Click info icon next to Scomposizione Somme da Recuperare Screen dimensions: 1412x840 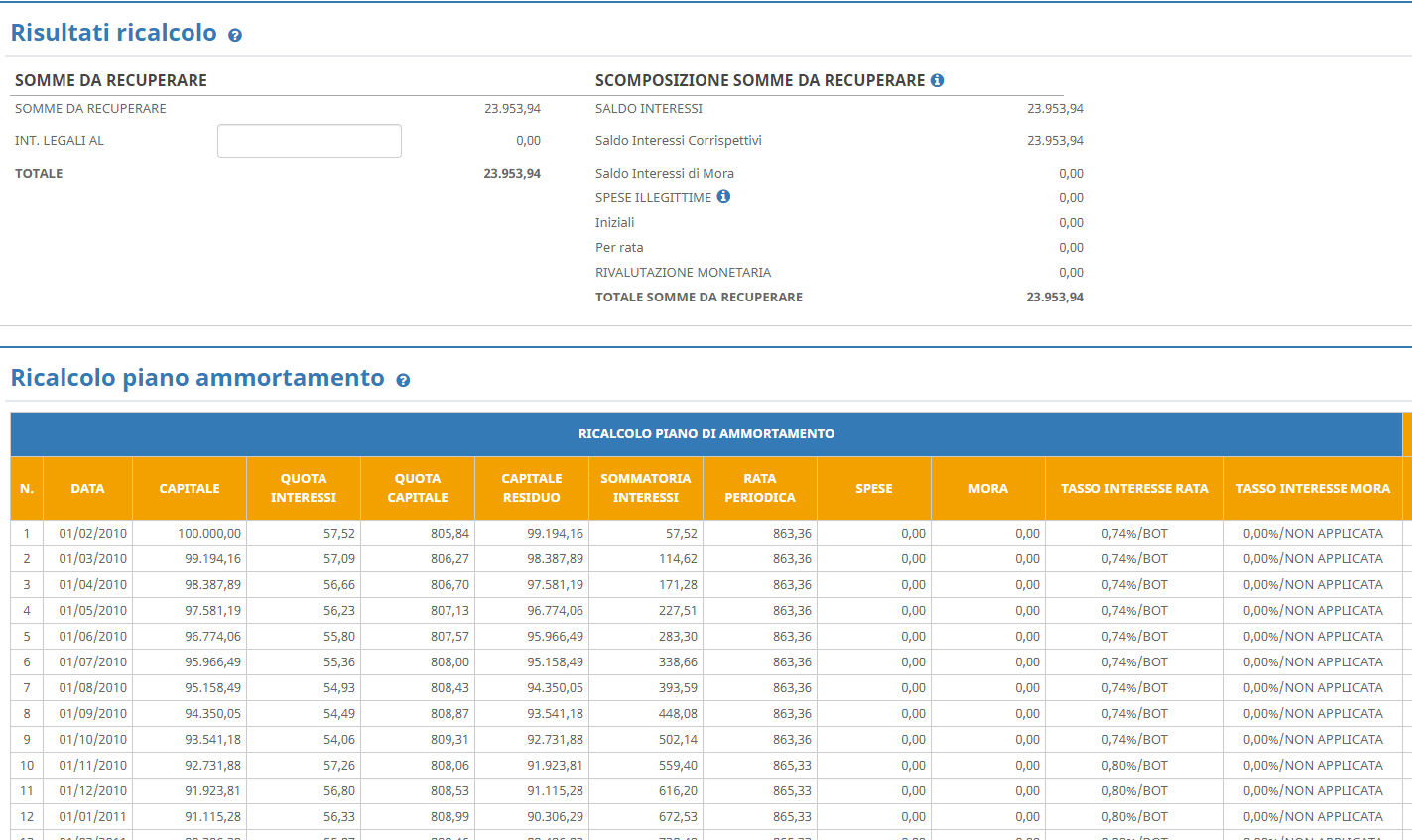937,81
